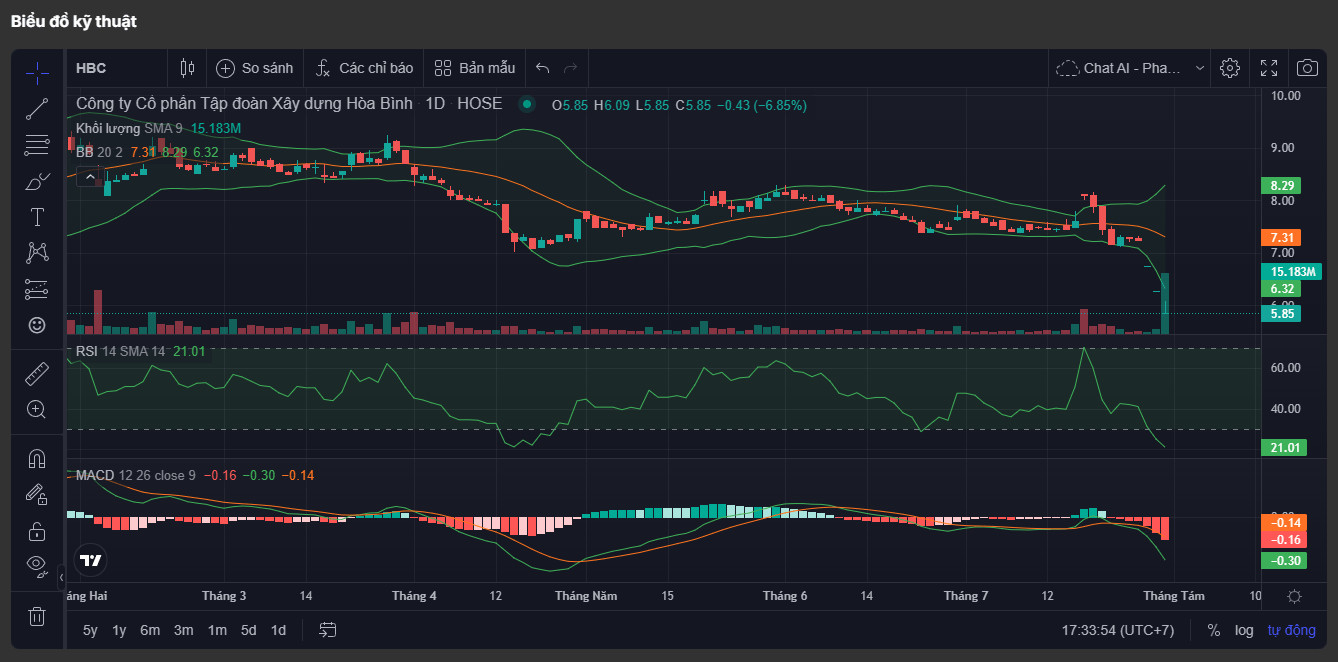The image size is (1338, 662).
Task: Hide all drawings with eye icon
Action: click(37, 566)
